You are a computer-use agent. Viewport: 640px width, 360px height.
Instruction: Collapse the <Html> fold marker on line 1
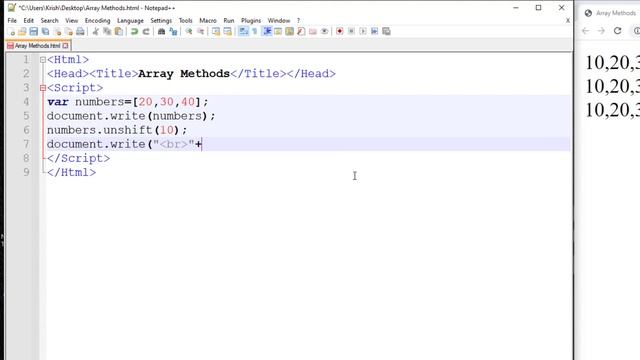43,60
